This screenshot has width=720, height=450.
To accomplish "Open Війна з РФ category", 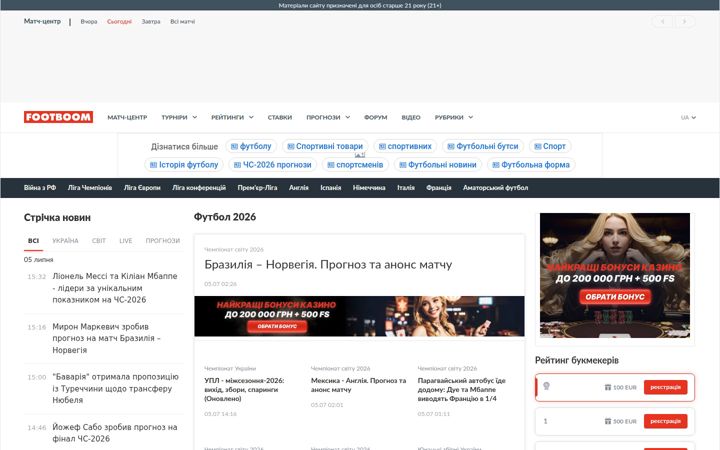I will [40, 188].
